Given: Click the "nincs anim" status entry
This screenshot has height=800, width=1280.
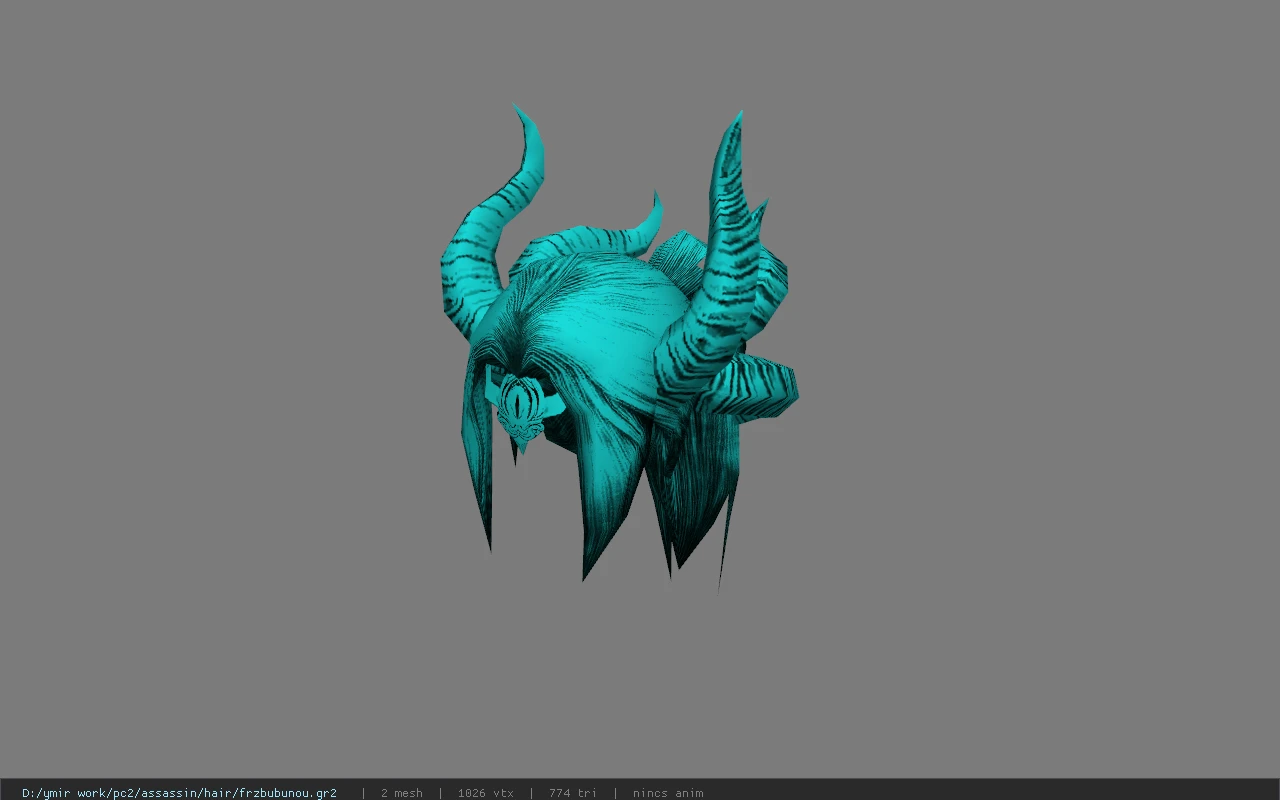Looking at the screenshot, I should (668, 793).
